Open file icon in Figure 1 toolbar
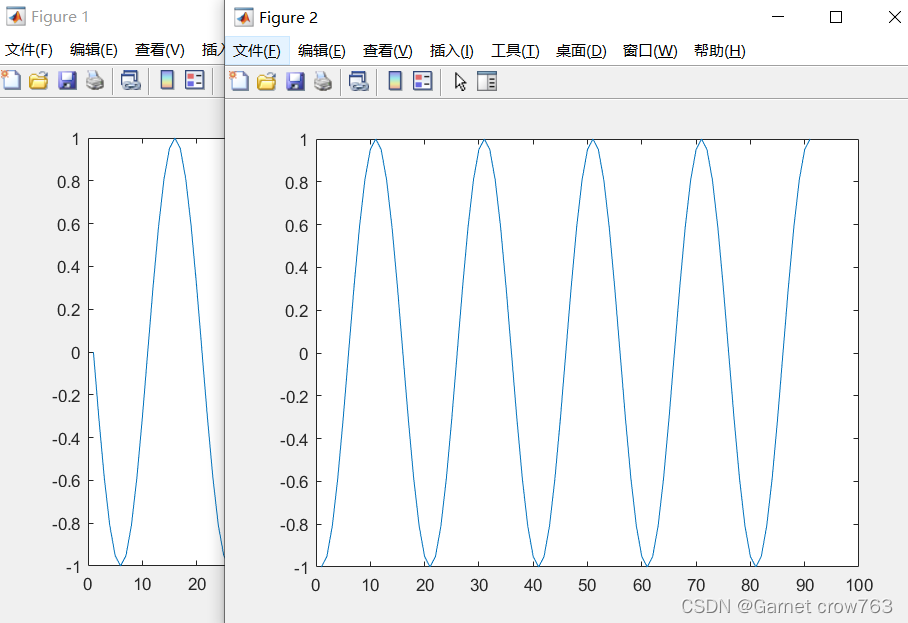 point(39,80)
